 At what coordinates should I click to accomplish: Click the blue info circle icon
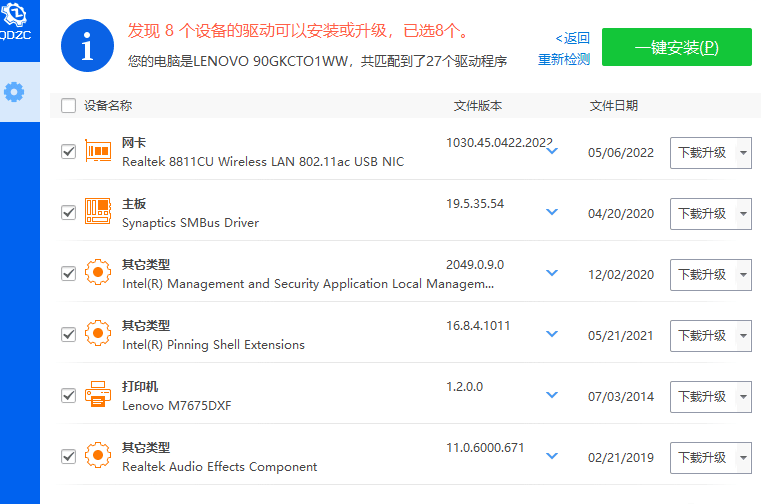pyautogui.click(x=87, y=46)
